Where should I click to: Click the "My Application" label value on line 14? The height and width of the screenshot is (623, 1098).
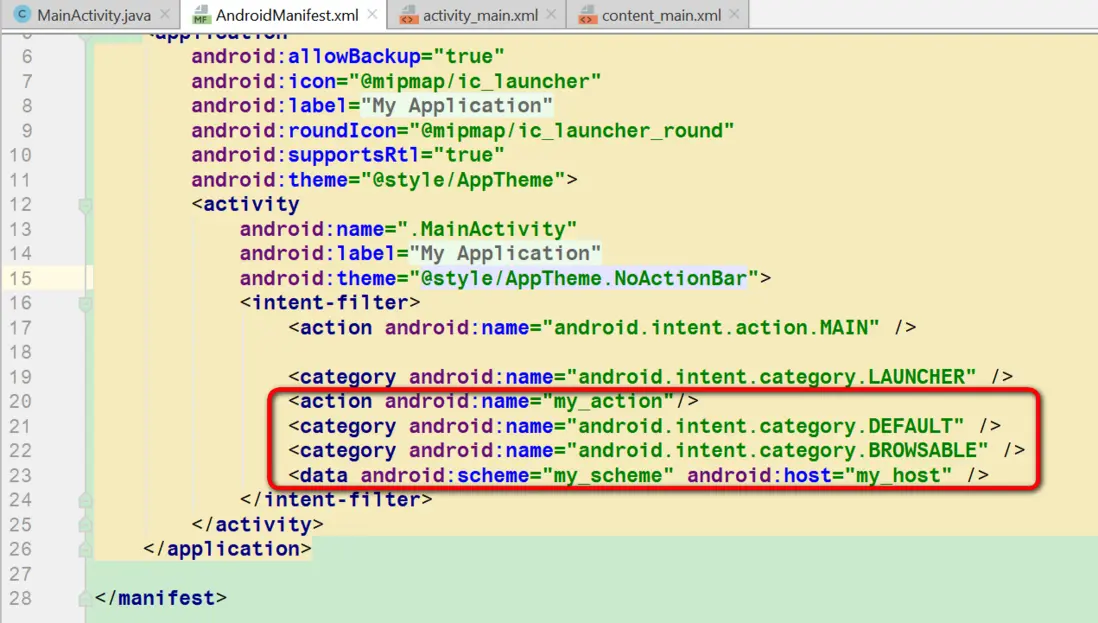click(x=505, y=253)
